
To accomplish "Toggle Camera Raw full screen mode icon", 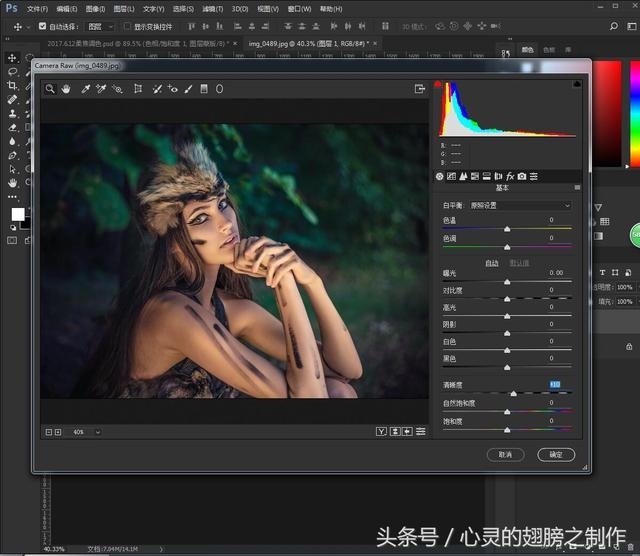I will click(420, 89).
